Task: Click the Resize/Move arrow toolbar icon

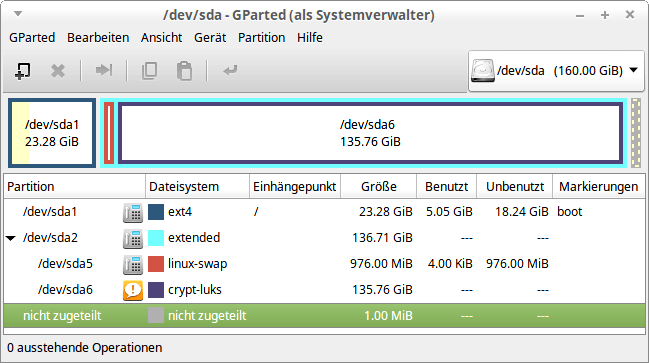Action: point(103,70)
